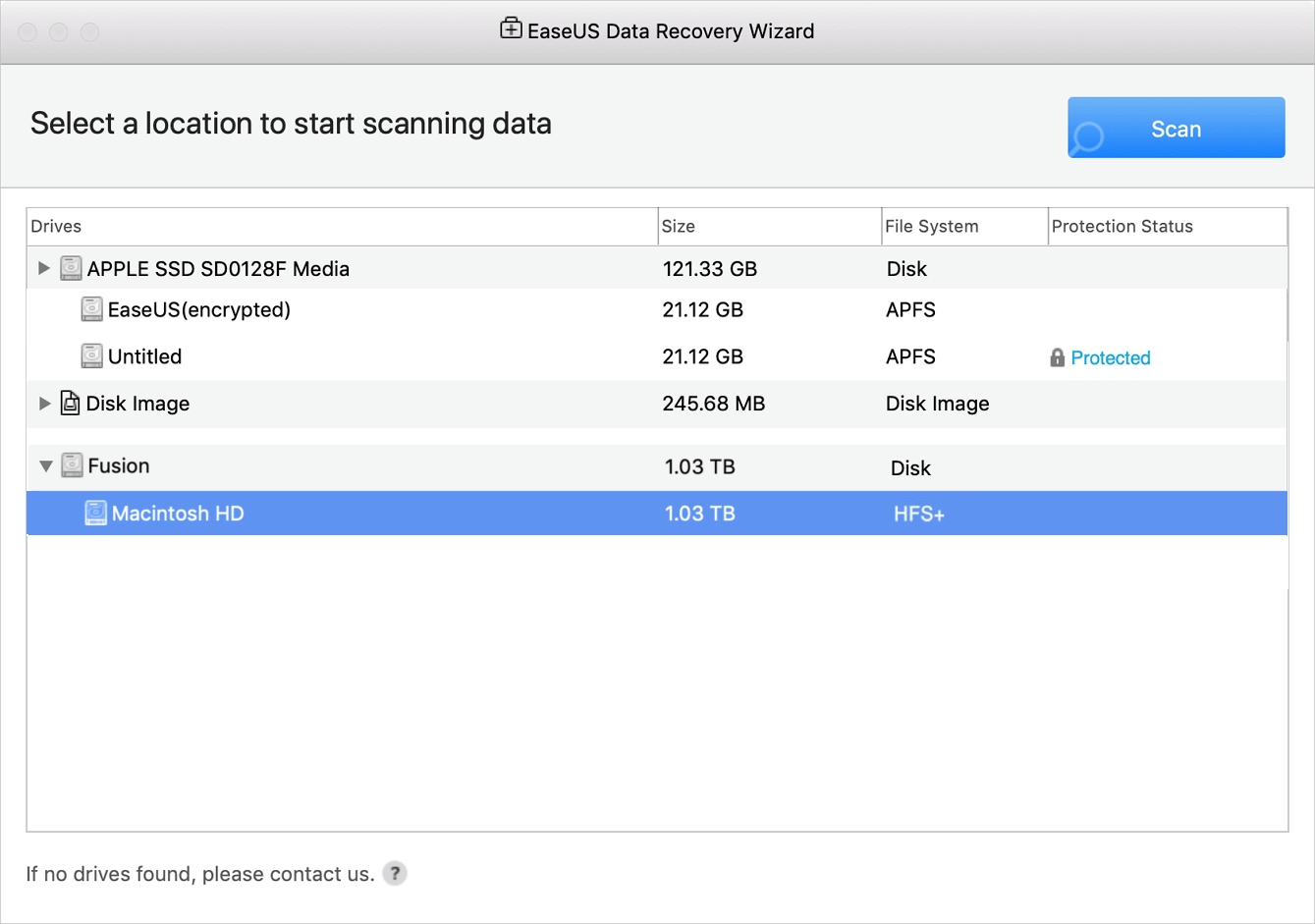Click the Untitled volume icon
This screenshot has width=1315, height=924.
(x=91, y=355)
